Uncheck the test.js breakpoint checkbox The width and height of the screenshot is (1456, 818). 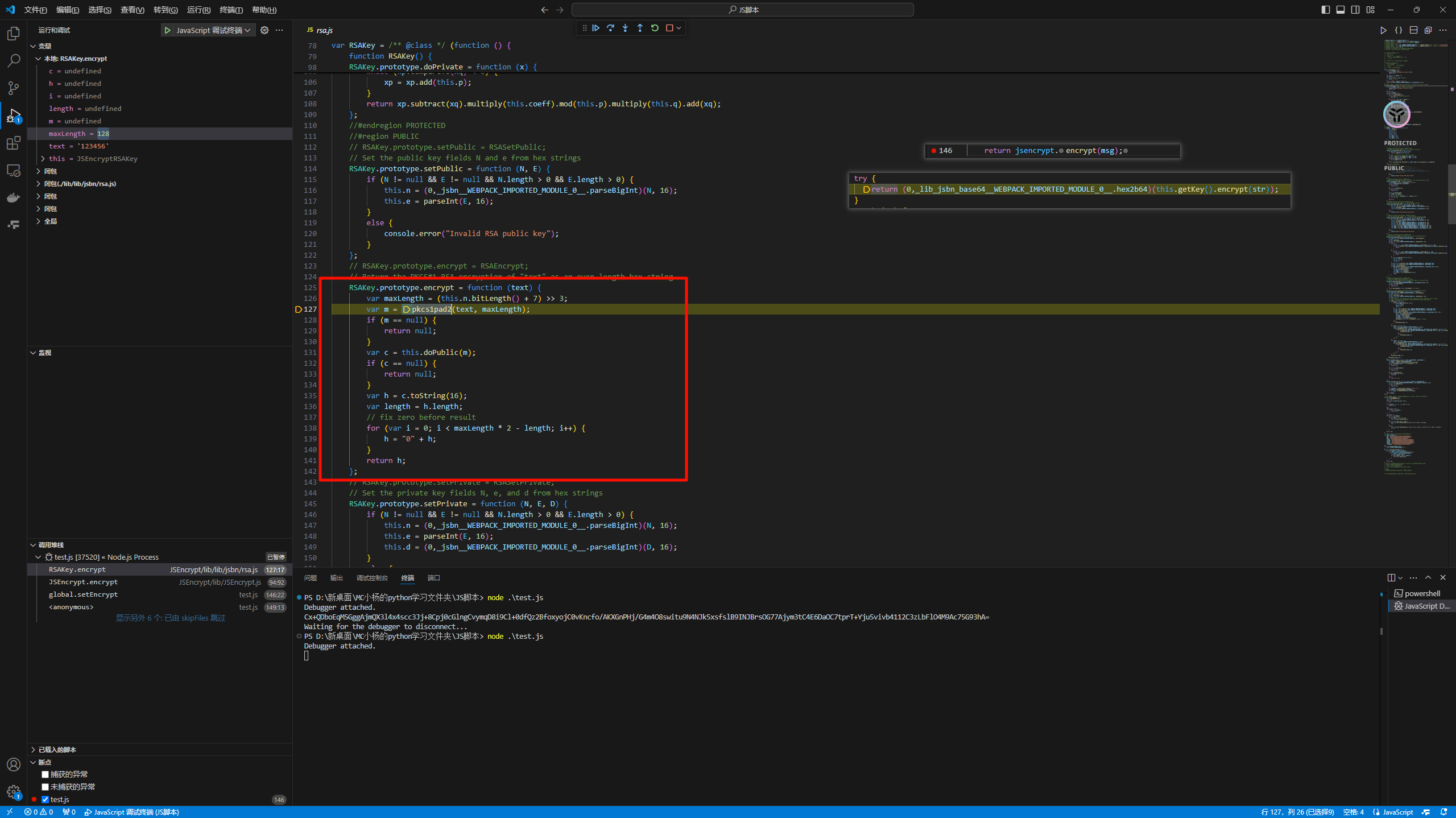tap(45, 799)
